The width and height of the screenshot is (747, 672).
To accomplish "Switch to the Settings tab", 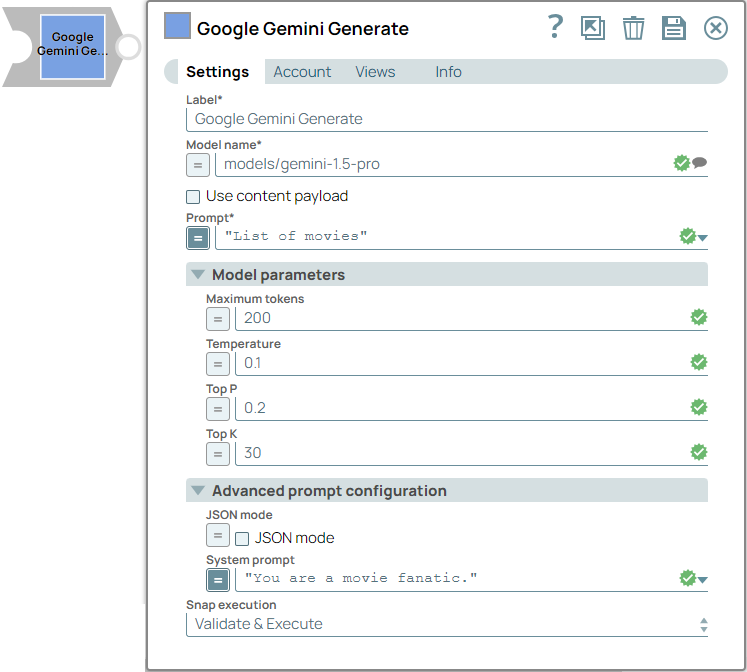I will coord(217,72).
